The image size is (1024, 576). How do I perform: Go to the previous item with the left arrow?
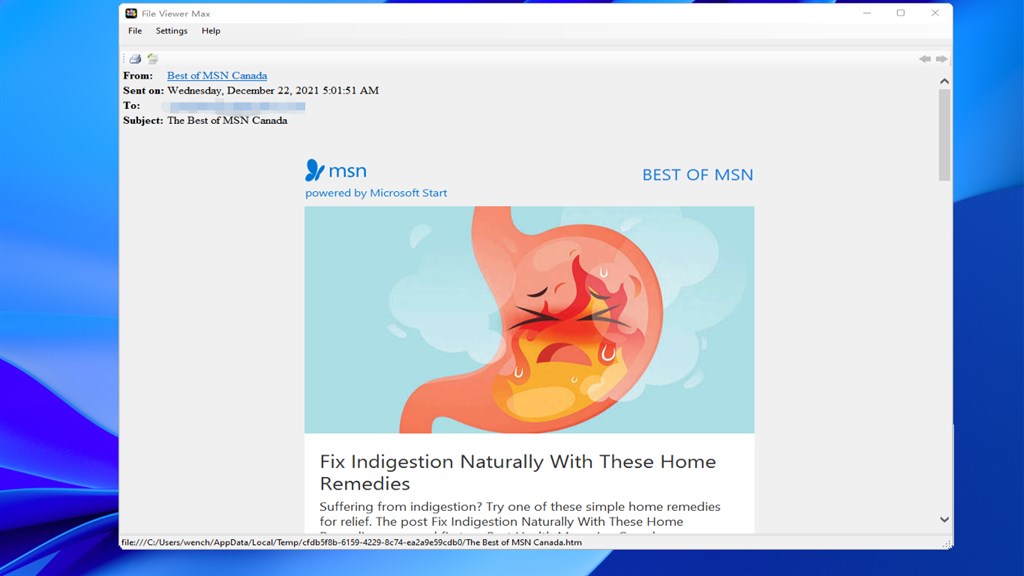[925, 59]
